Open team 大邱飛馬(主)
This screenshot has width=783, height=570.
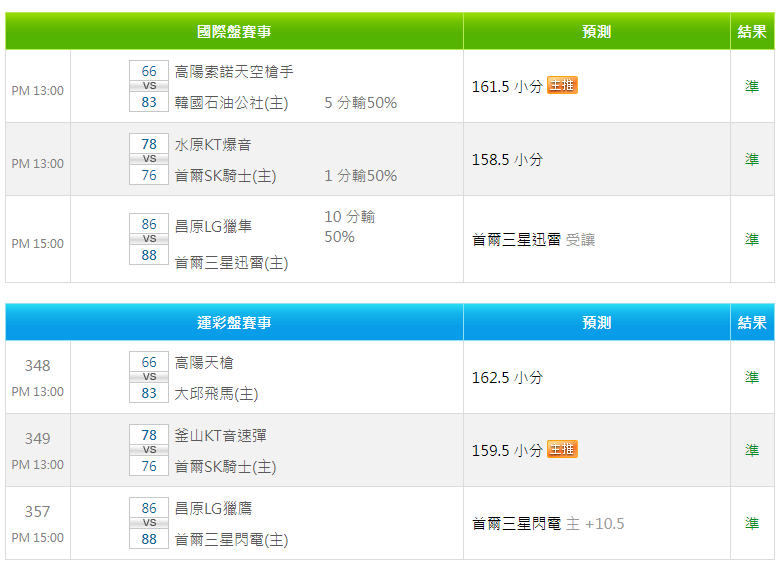pyautogui.click(x=216, y=394)
